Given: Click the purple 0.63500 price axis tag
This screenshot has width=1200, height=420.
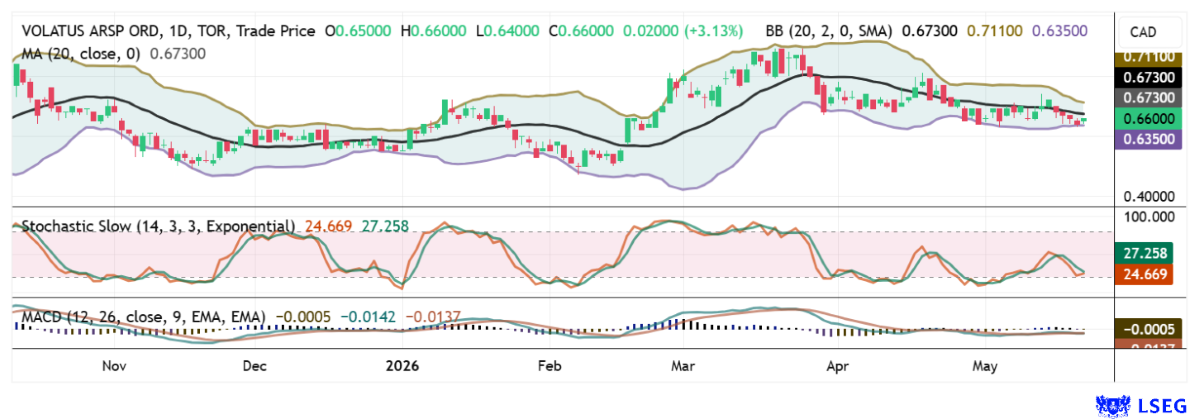Looking at the screenshot, I should 1147,140.
